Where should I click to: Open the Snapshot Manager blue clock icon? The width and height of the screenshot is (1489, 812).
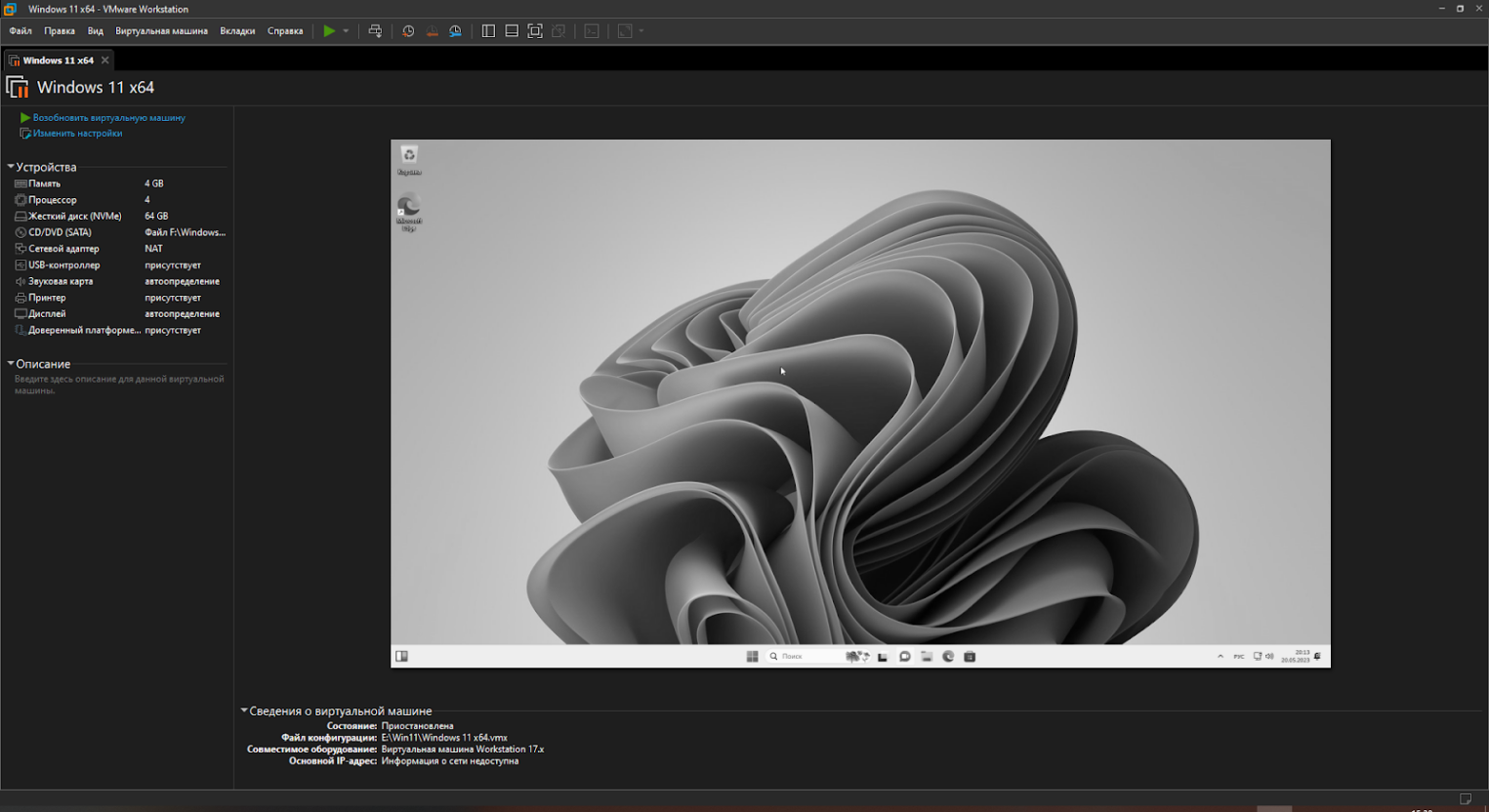pos(455,31)
